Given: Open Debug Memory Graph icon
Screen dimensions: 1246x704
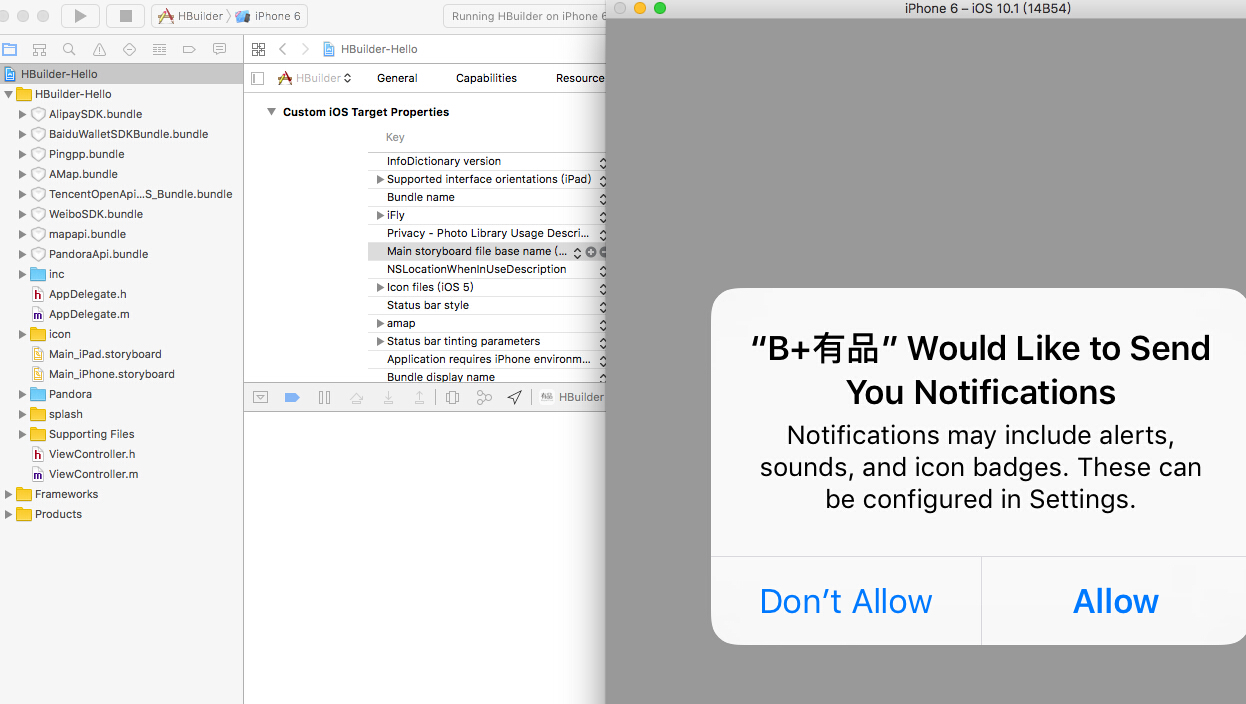Looking at the screenshot, I should coord(484,397).
